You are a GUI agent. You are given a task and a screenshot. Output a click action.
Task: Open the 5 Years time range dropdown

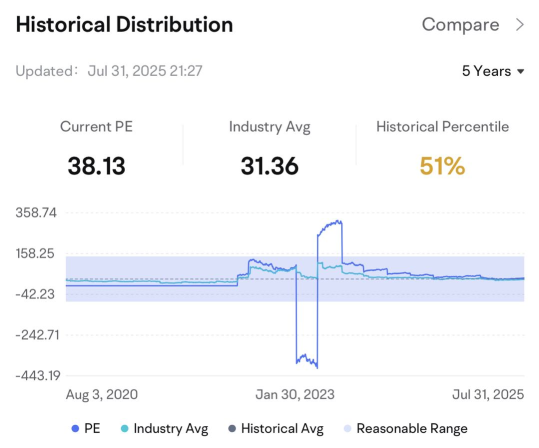tap(493, 71)
